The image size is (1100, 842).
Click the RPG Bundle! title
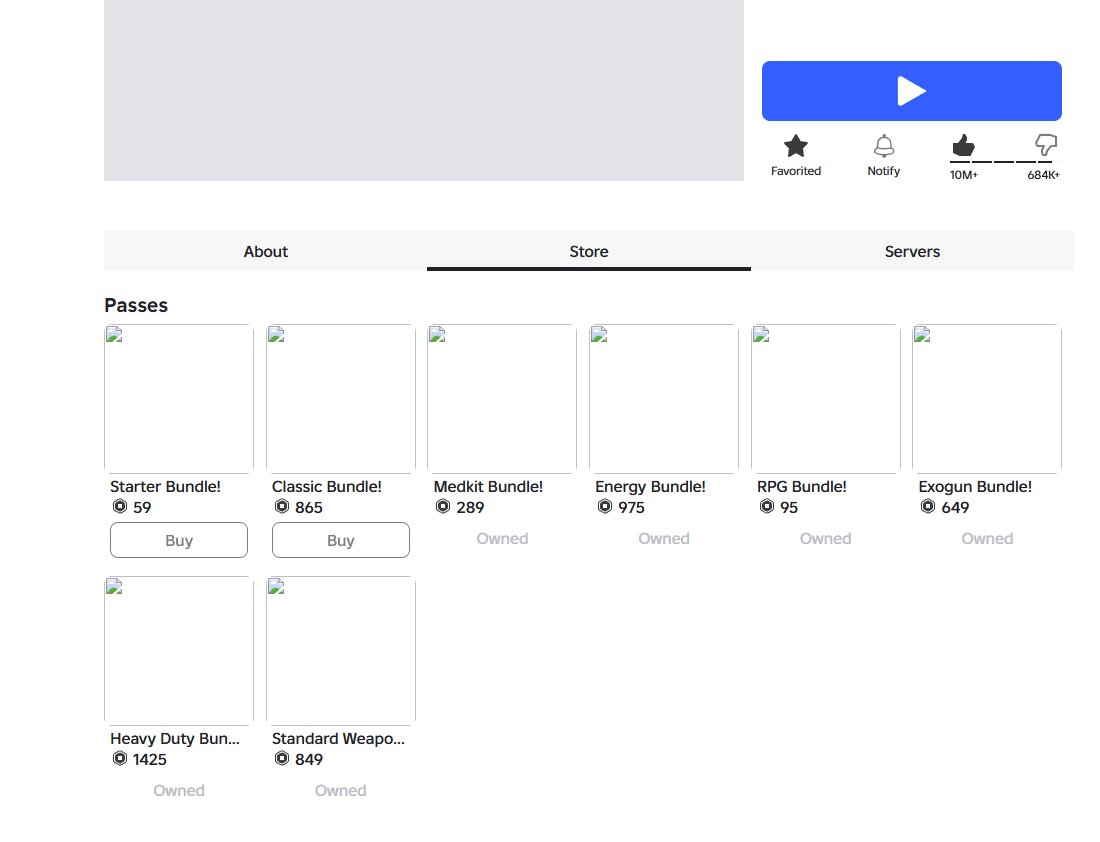[x=802, y=487]
